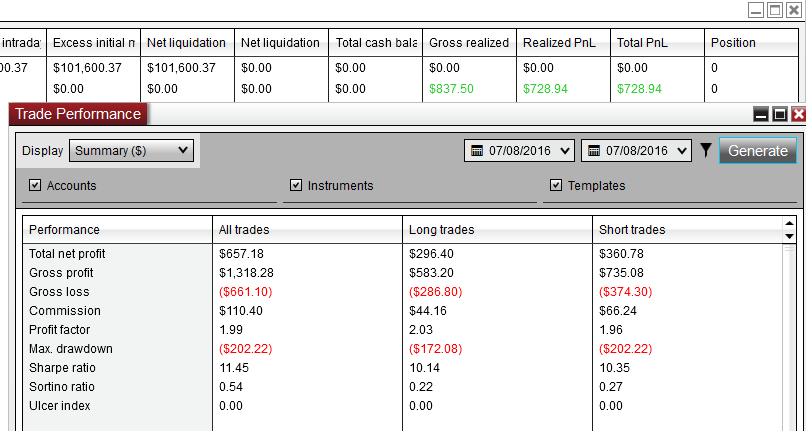This screenshot has width=806, height=431.
Task: Expand the start date dropdown arrow
Action: tap(566, 151)
